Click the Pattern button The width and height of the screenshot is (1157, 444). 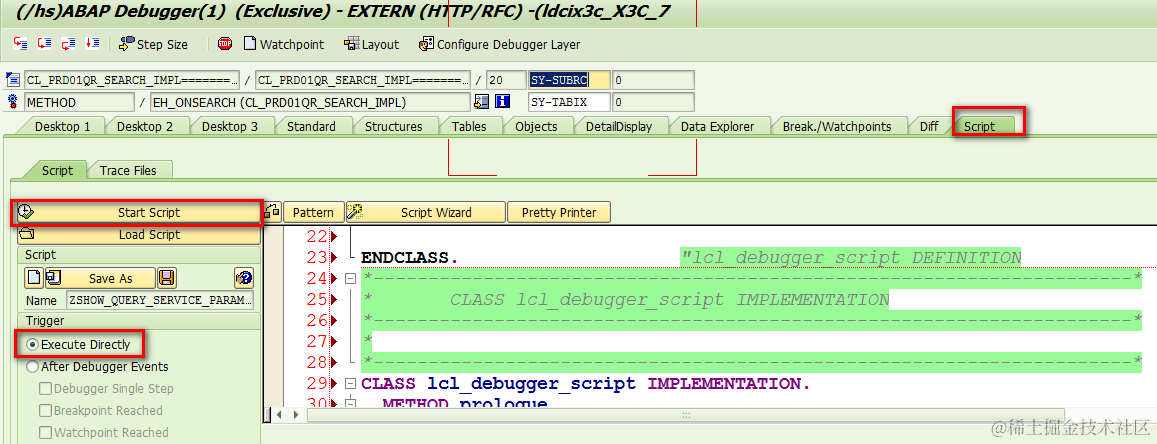click(x=314, y=212)
